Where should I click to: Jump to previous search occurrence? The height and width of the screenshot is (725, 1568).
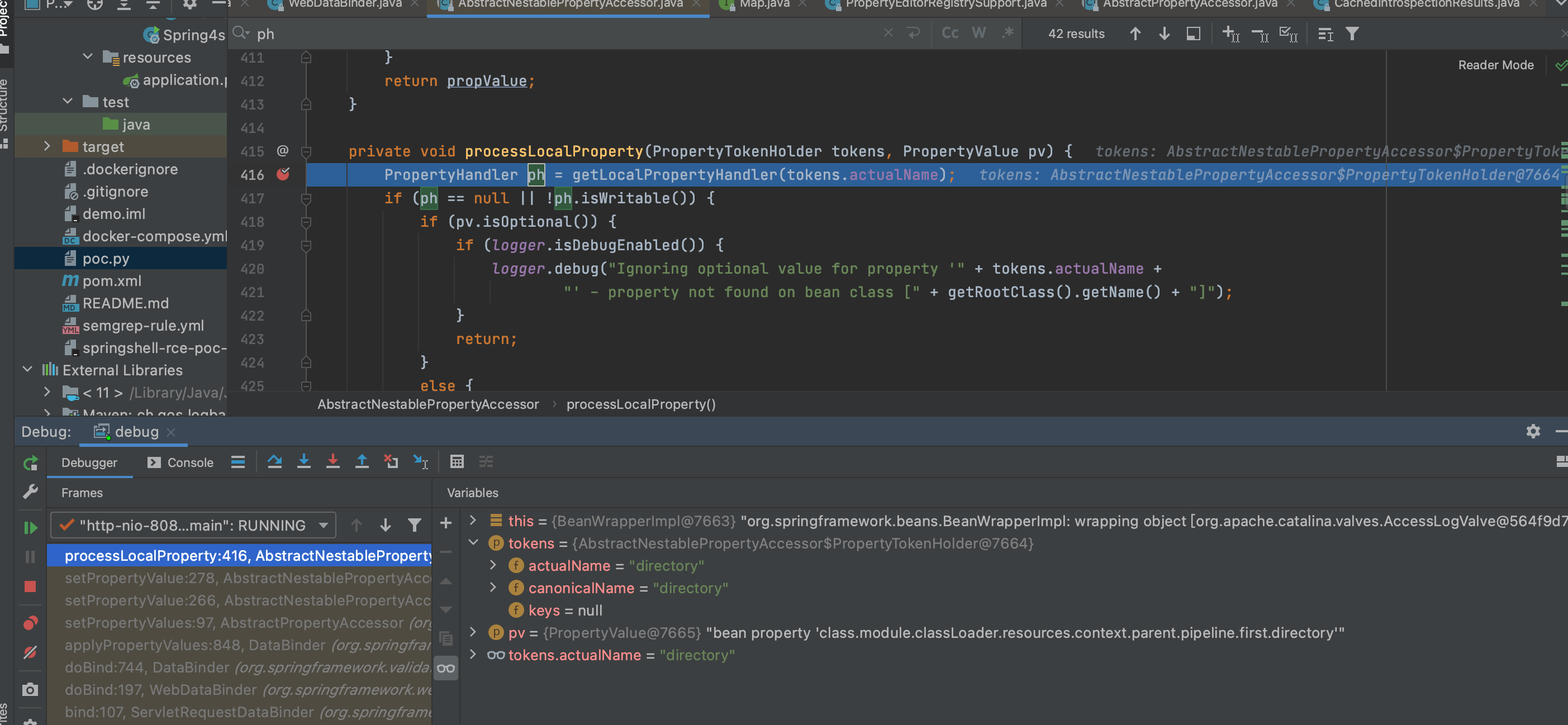pyautogui.click(x=1135, y=34)
